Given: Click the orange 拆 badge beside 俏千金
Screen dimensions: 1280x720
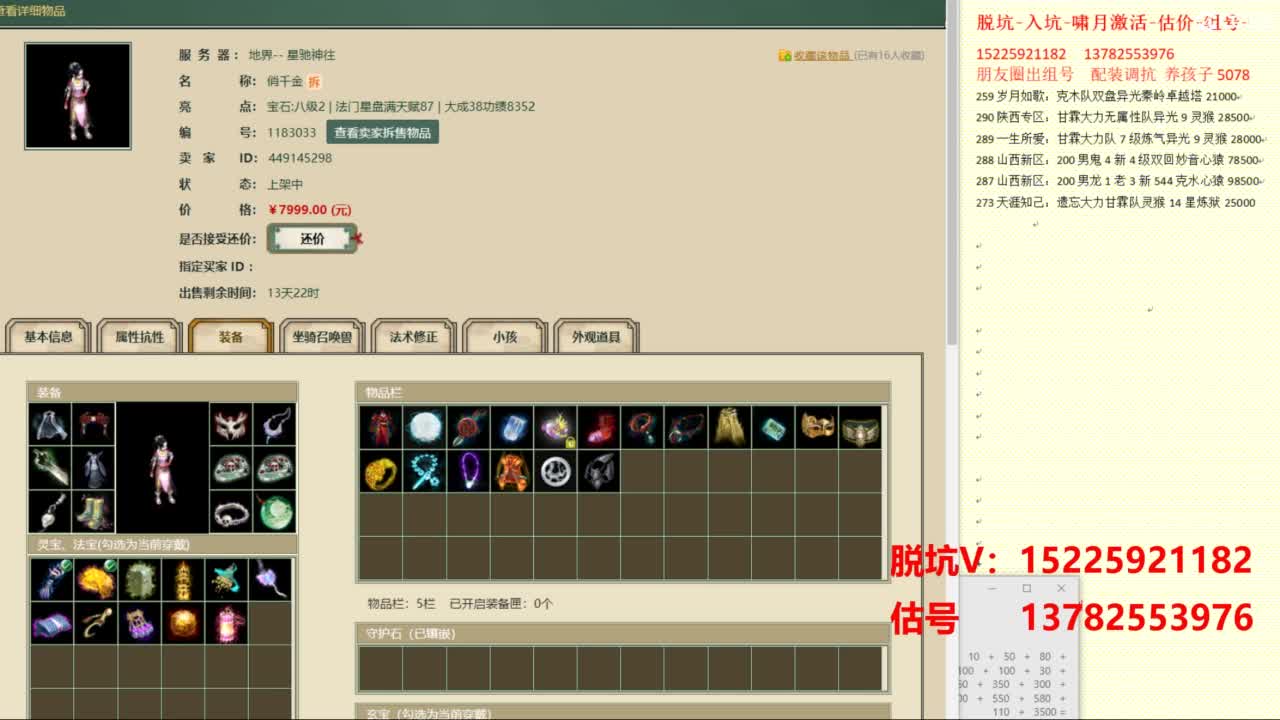Looking at the screenshot, I should point(314,82).
